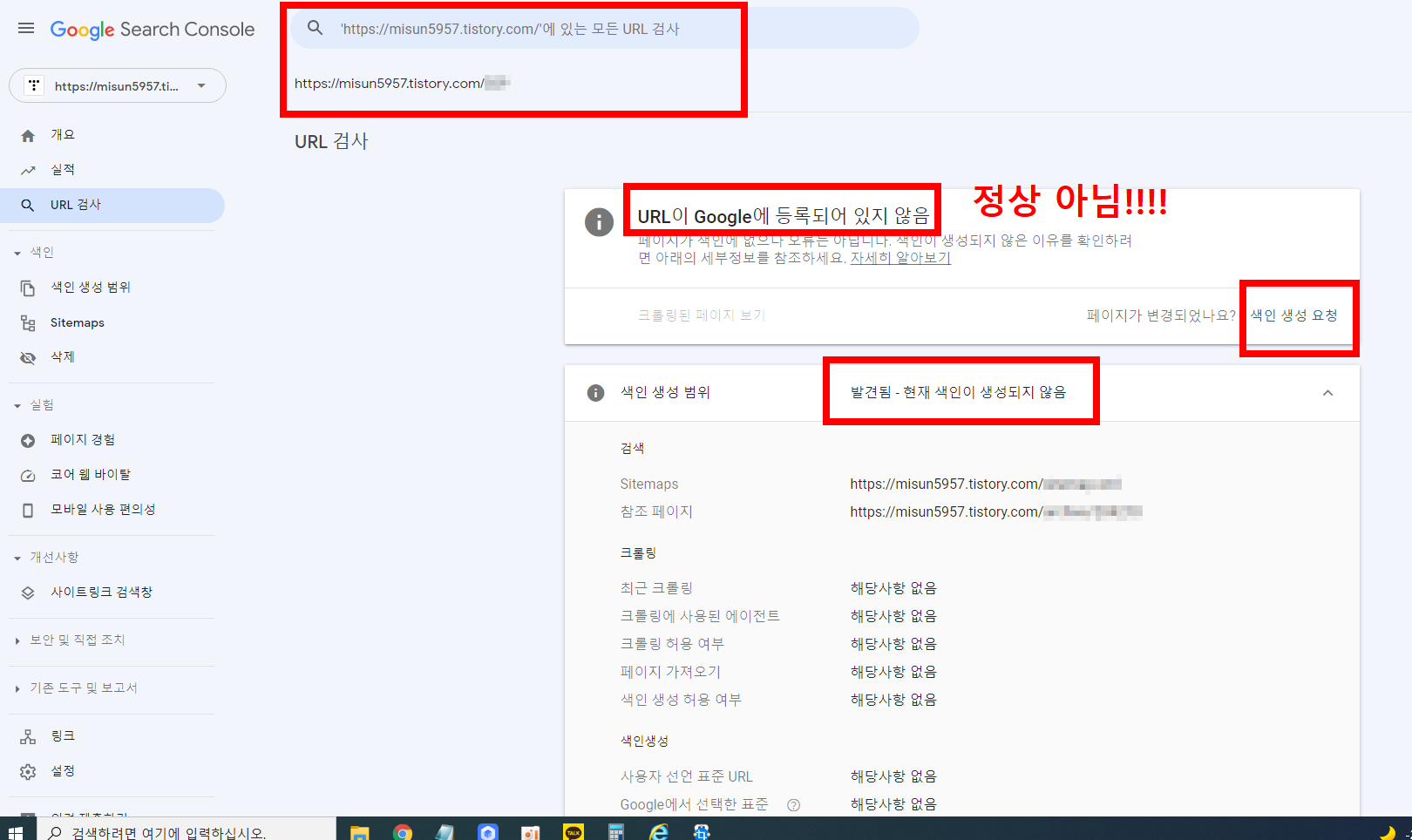This screenshot has height=840, width=1412.
Task: Open File Explorer from the taskbar
Action: [x=360, y=832]
